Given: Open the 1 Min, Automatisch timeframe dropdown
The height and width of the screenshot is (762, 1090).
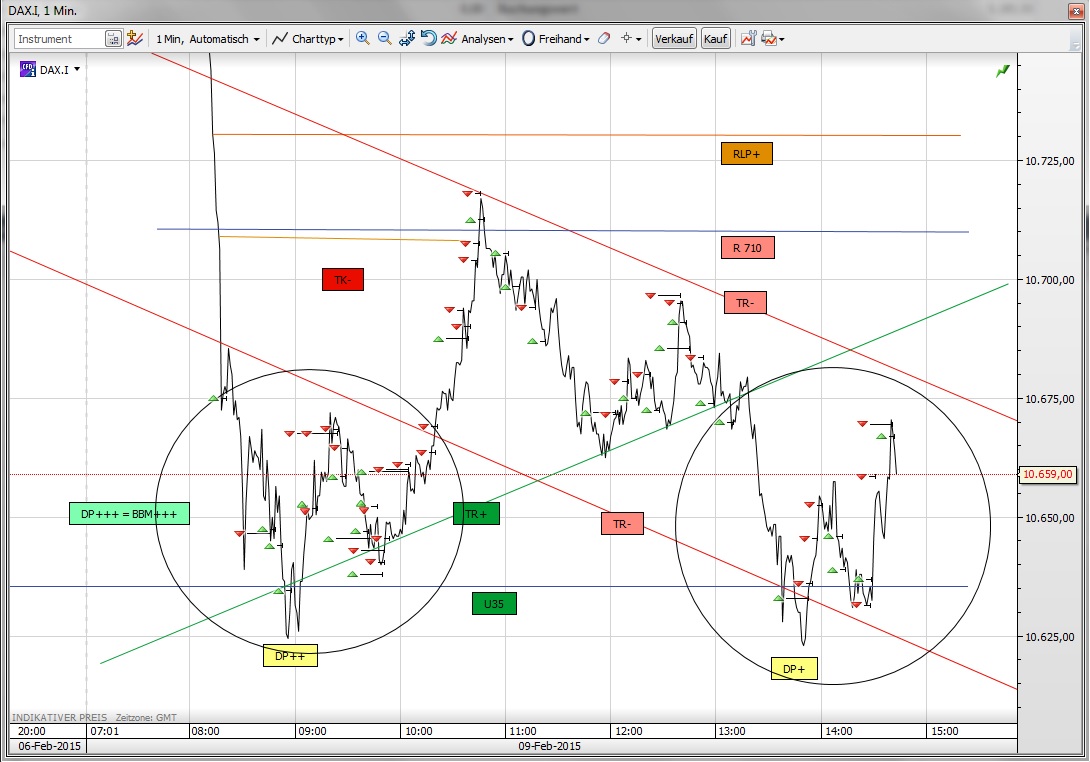Looking at the screenshot, I should pyautogui.click(x=205, y=38).
